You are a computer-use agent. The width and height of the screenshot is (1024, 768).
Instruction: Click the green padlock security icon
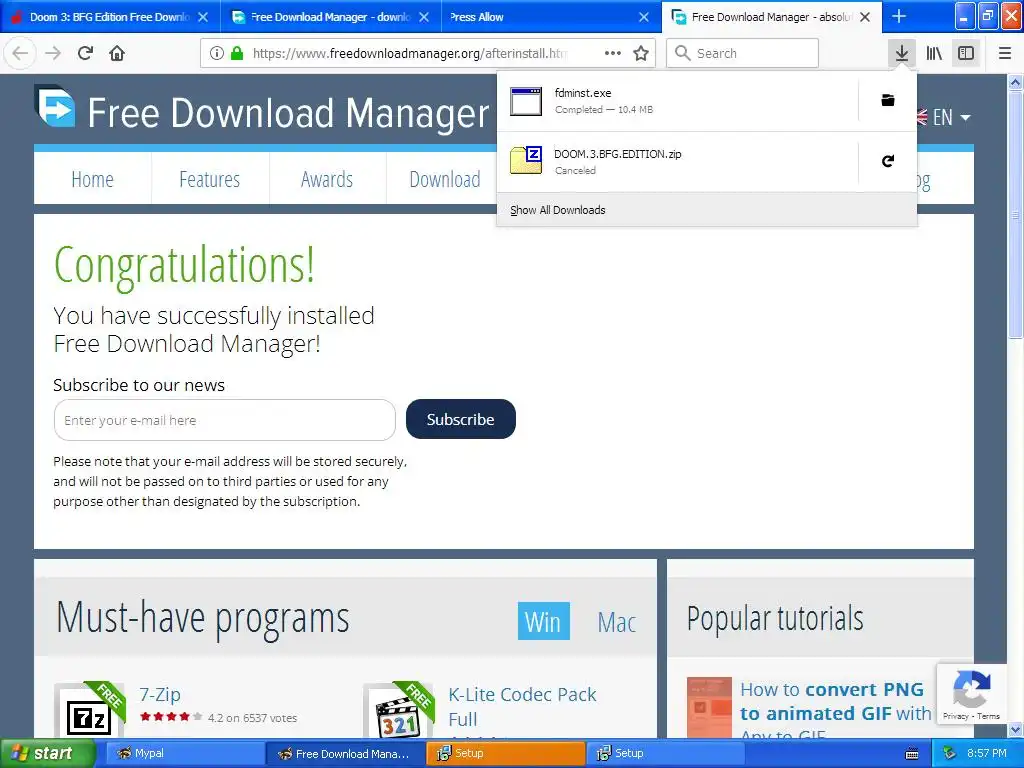point(236,53)
